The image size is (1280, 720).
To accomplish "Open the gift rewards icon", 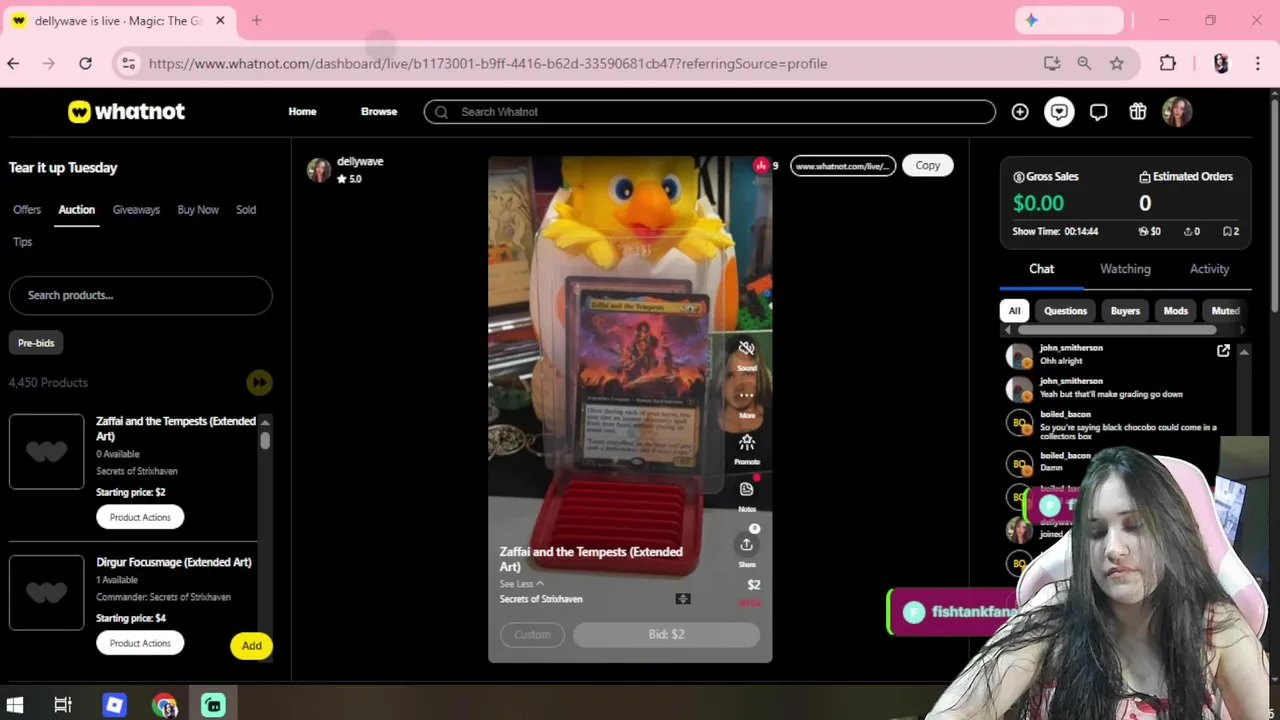I will [x=1138, y=112].
